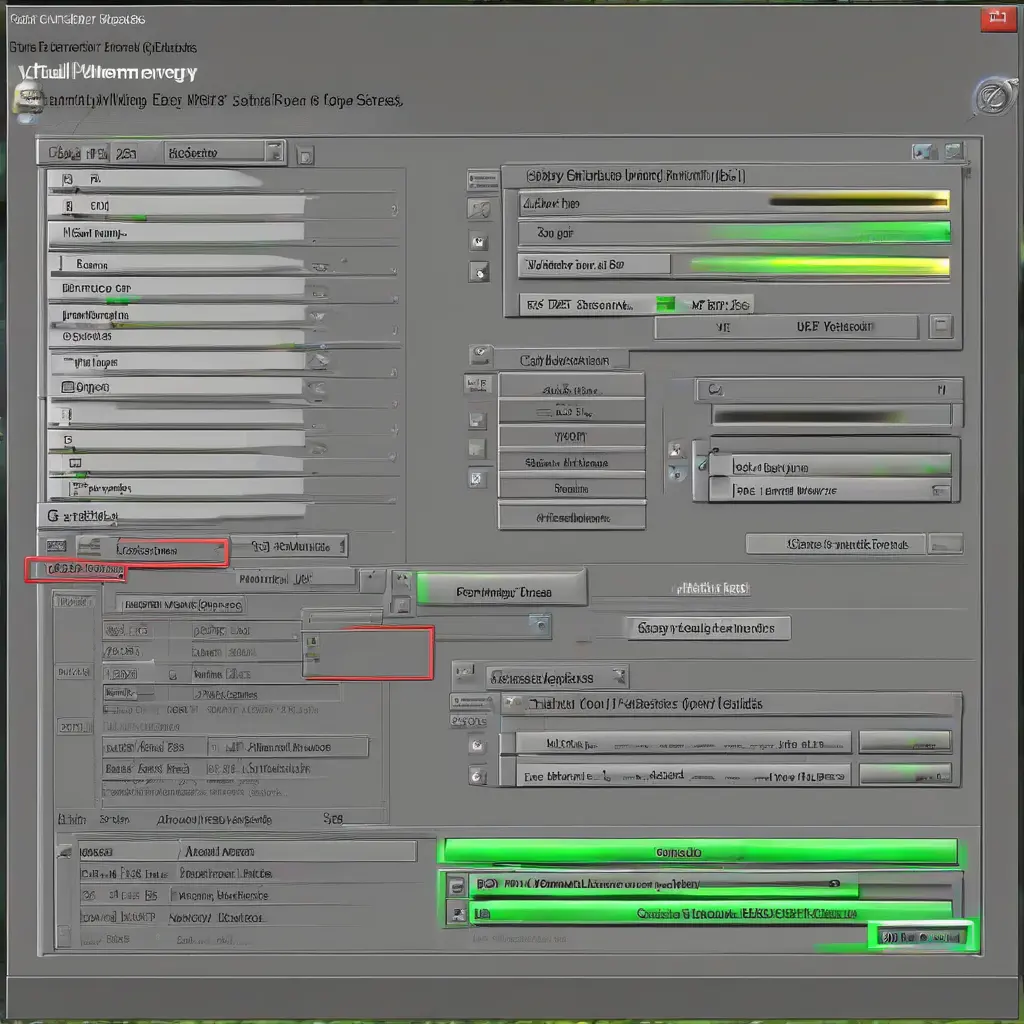Click the small bright green square indicator in the right group
The width and height of the screenshot is (1024, 1024).
coord(665,304)
